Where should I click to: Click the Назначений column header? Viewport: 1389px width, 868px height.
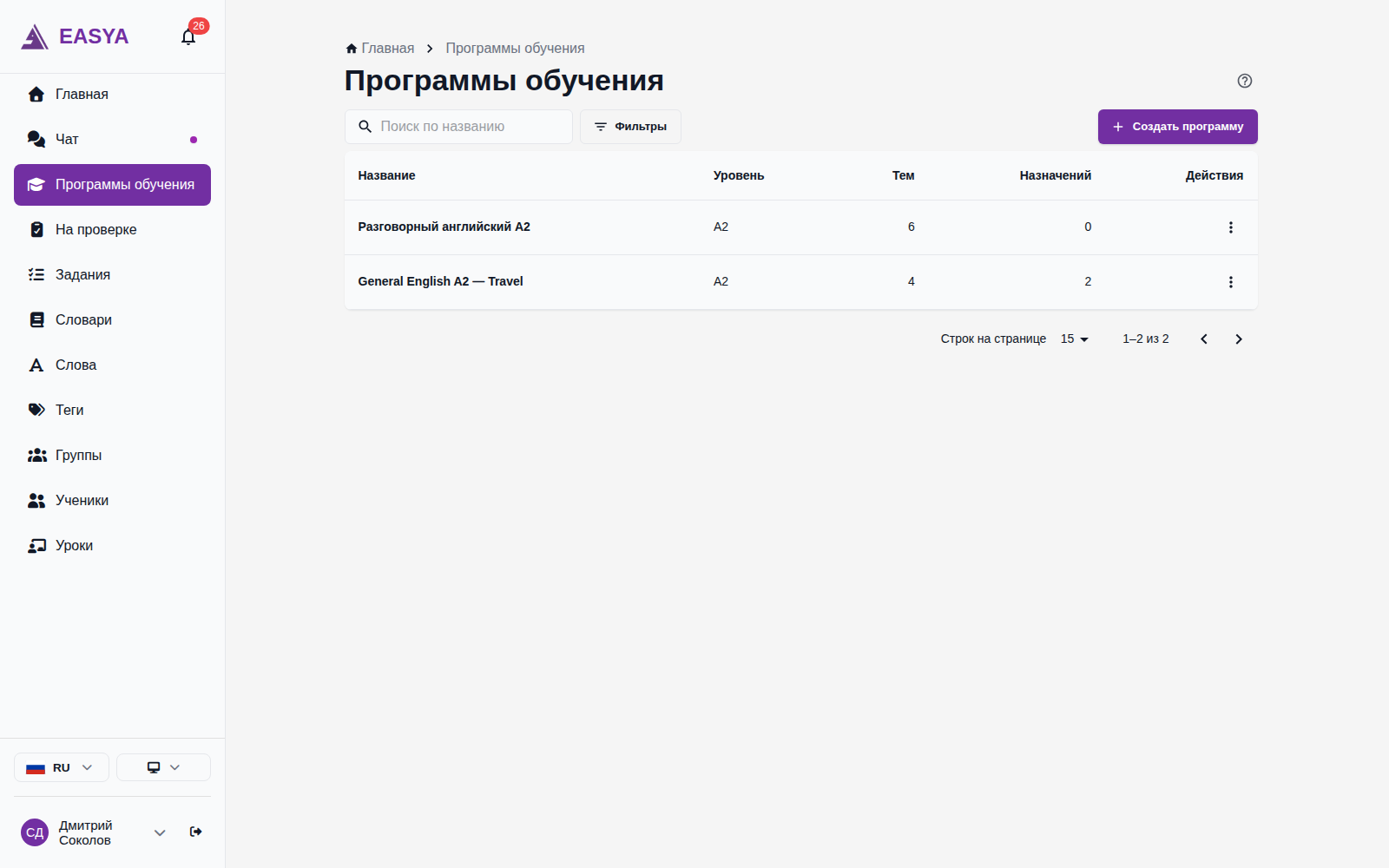pyautogui.click(x=1055, y=175)
